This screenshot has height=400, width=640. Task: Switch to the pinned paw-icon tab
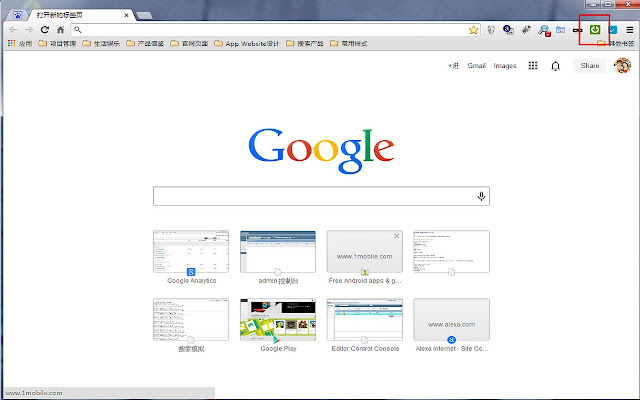coord(18,15)
